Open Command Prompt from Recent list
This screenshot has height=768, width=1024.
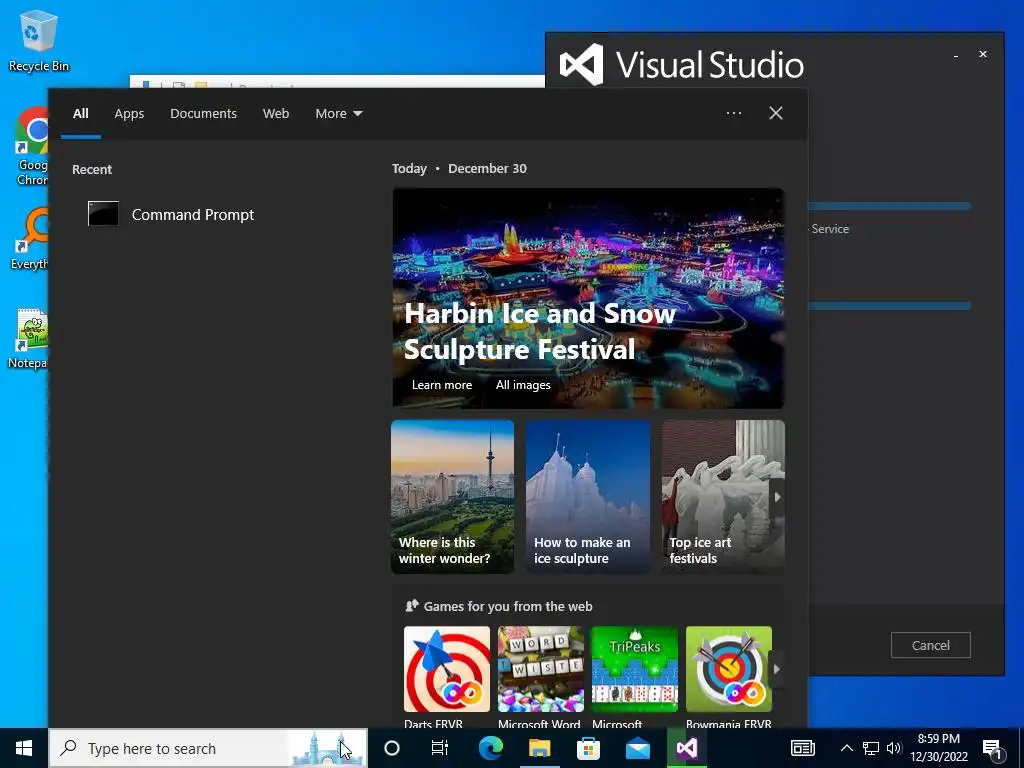coord(171,214)
